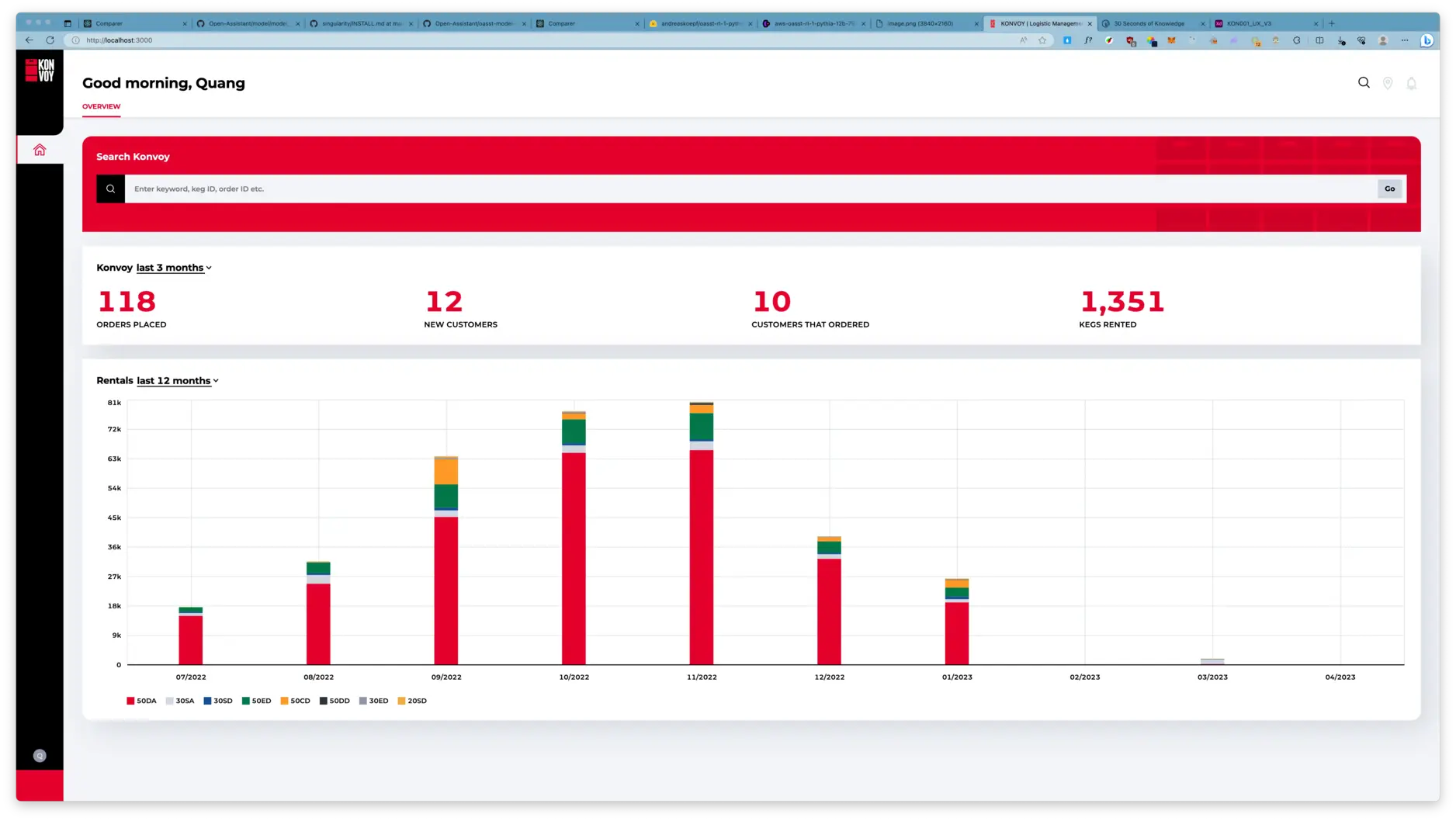Viewport: 1456px width, 821px height.
Task: Open the read aloud icon in address bar
Action: (1024, 40)
